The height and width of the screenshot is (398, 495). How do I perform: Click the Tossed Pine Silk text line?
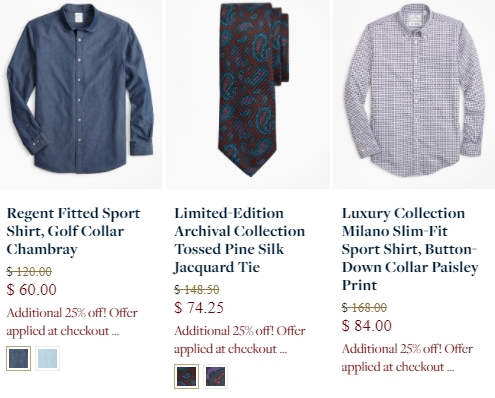(x=229, y=249)
